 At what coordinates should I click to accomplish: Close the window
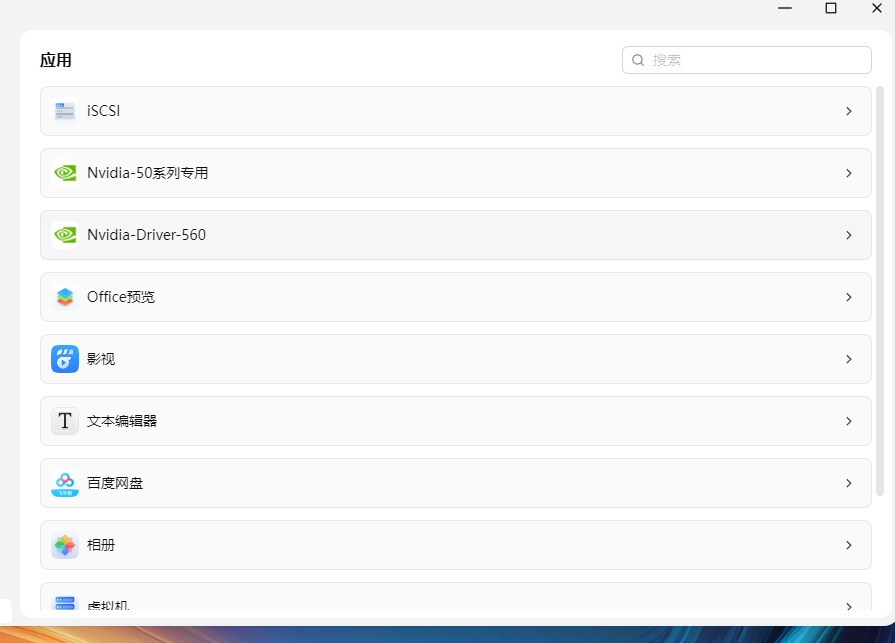pos(877,8)
